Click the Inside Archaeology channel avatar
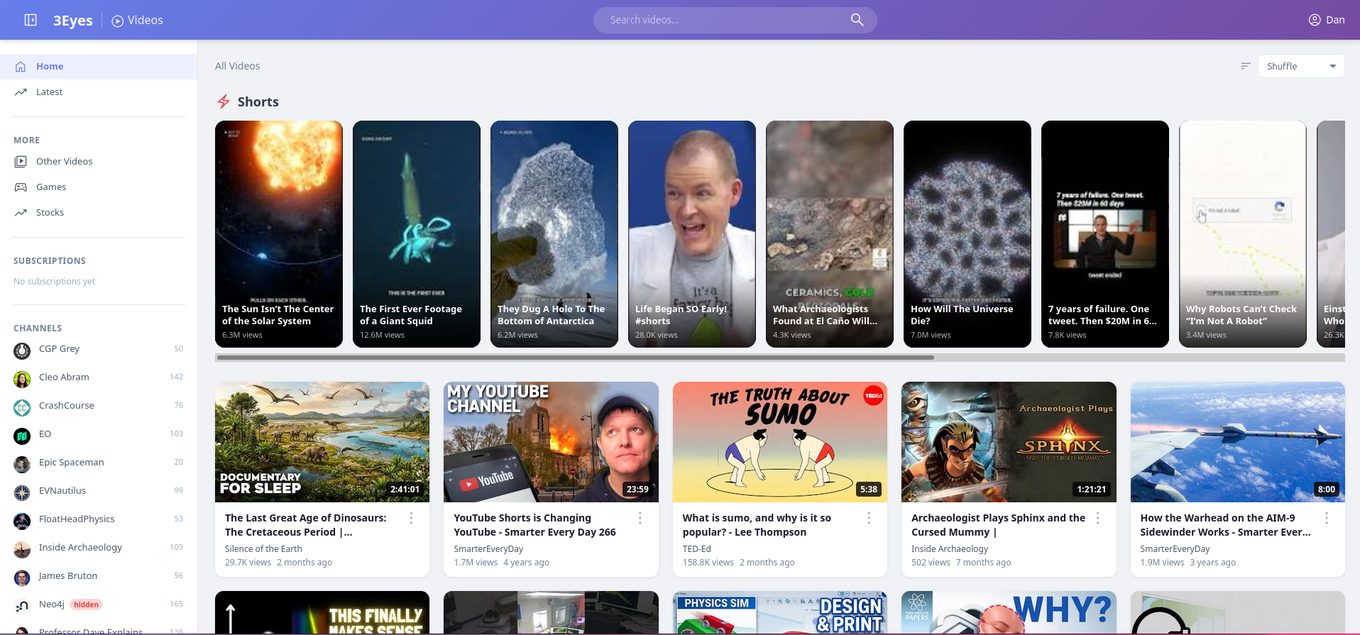The width and height of the screenshot is (1360, 635). pos(22,549)
